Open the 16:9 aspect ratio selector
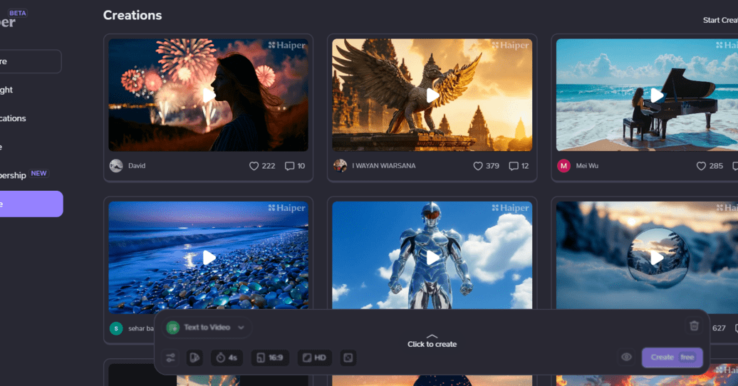The width and height of the screenshot is (738, 386). (270, 358)
